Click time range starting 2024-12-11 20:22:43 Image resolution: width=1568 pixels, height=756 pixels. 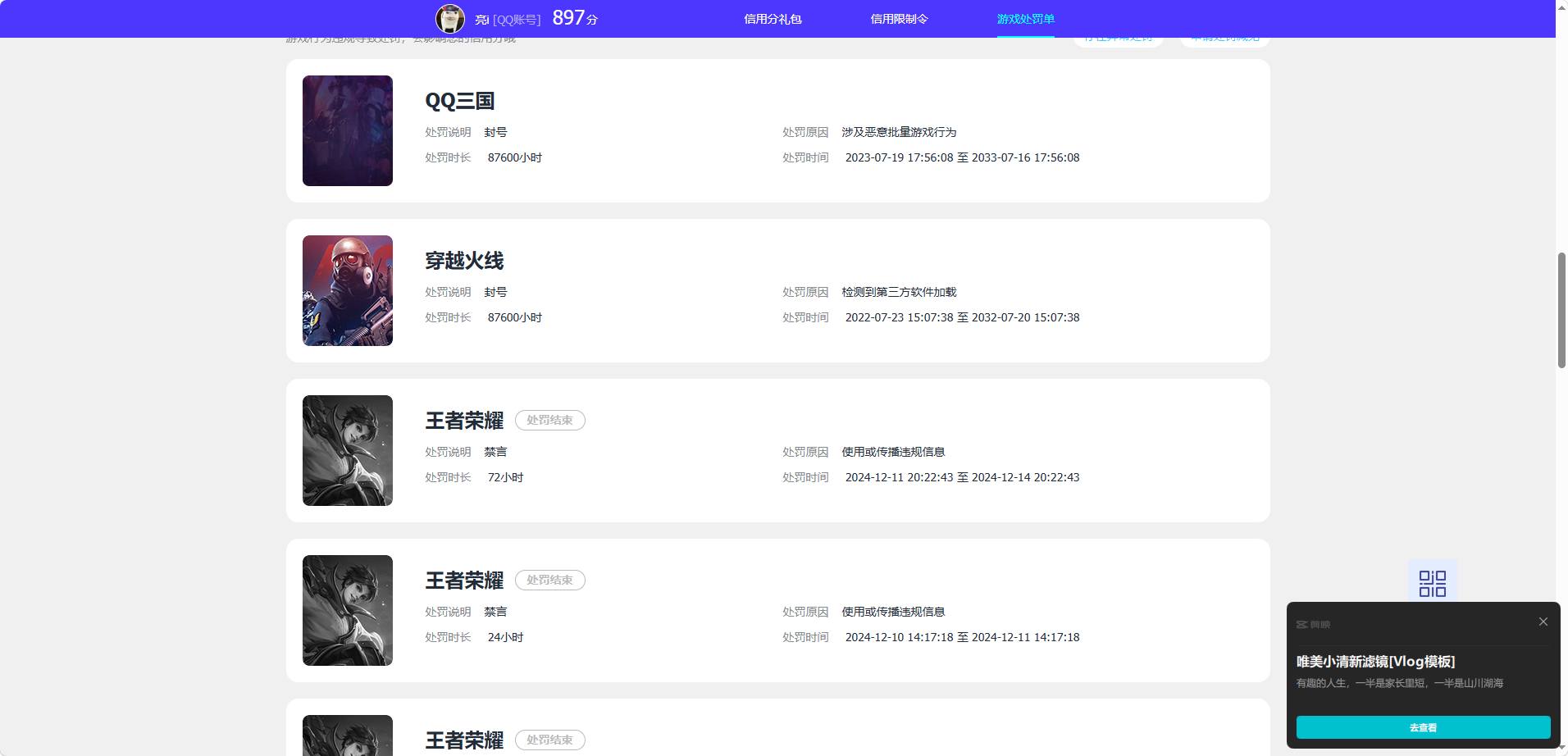pyautogui.click(x=962, y=477)
